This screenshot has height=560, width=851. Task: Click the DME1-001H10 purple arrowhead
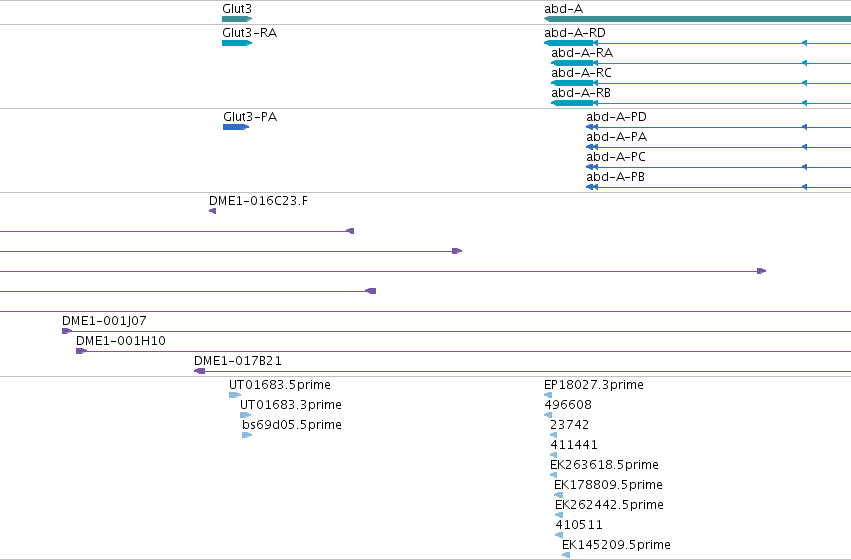point(81,351)
